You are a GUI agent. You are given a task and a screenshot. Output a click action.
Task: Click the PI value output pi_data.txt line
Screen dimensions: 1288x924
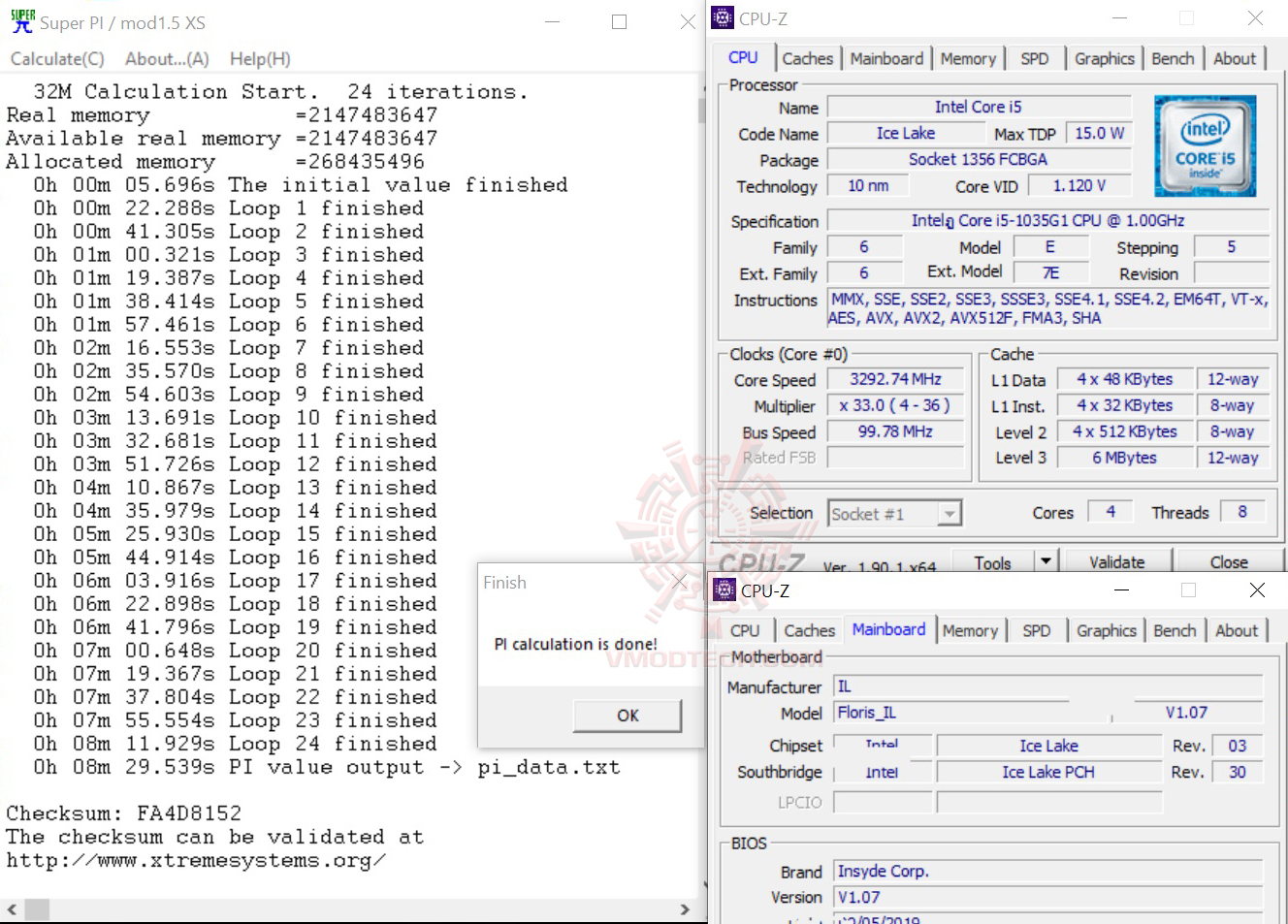pyautogui.click(x=327, y=767)
